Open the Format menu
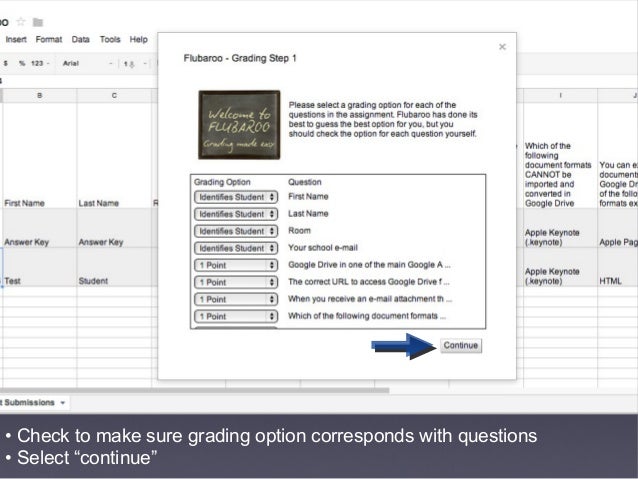This screenshot has width=638, height=479. click(x=49, y=39)
